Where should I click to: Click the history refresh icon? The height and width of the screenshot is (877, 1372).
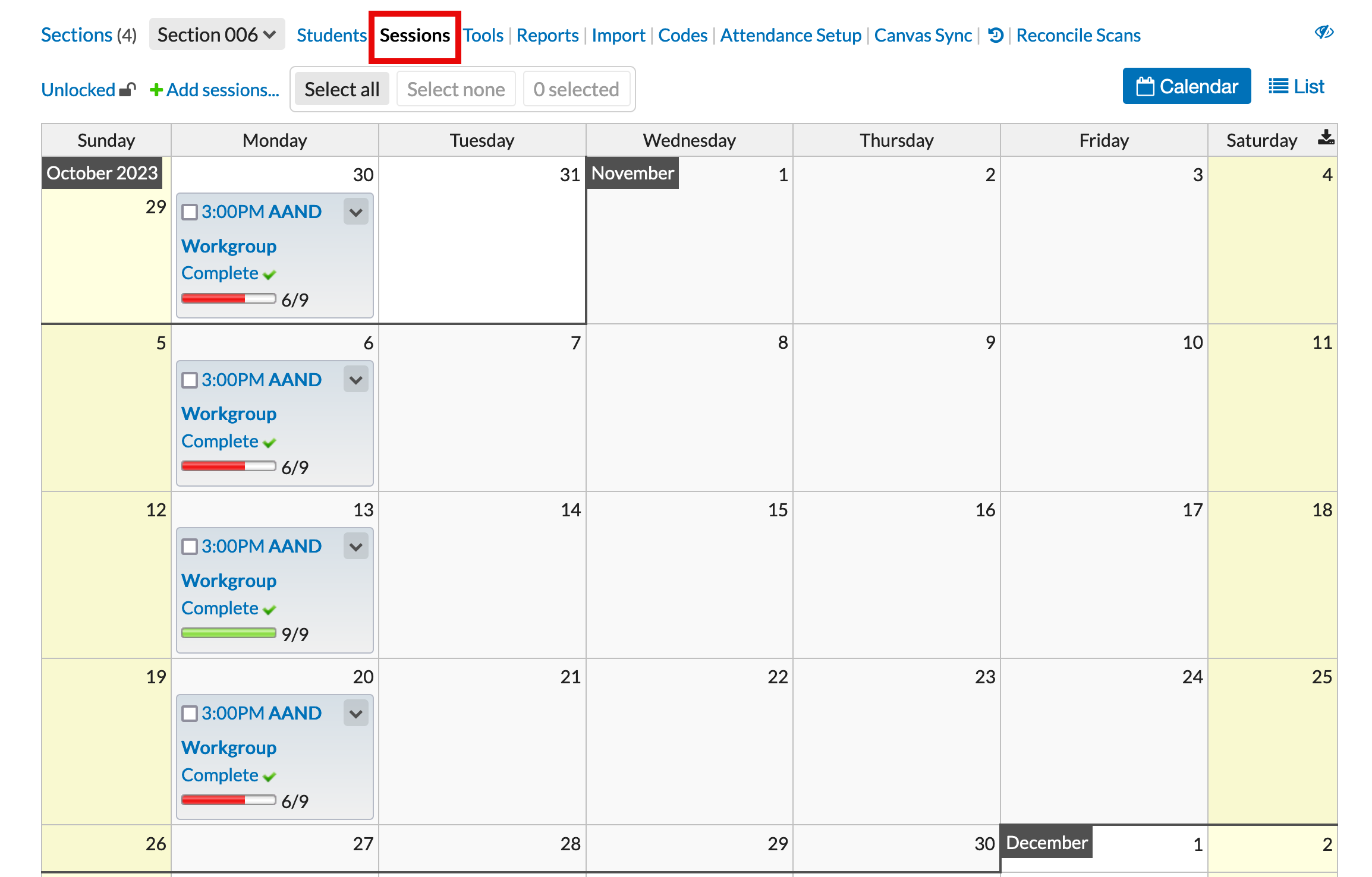point(996,36)
